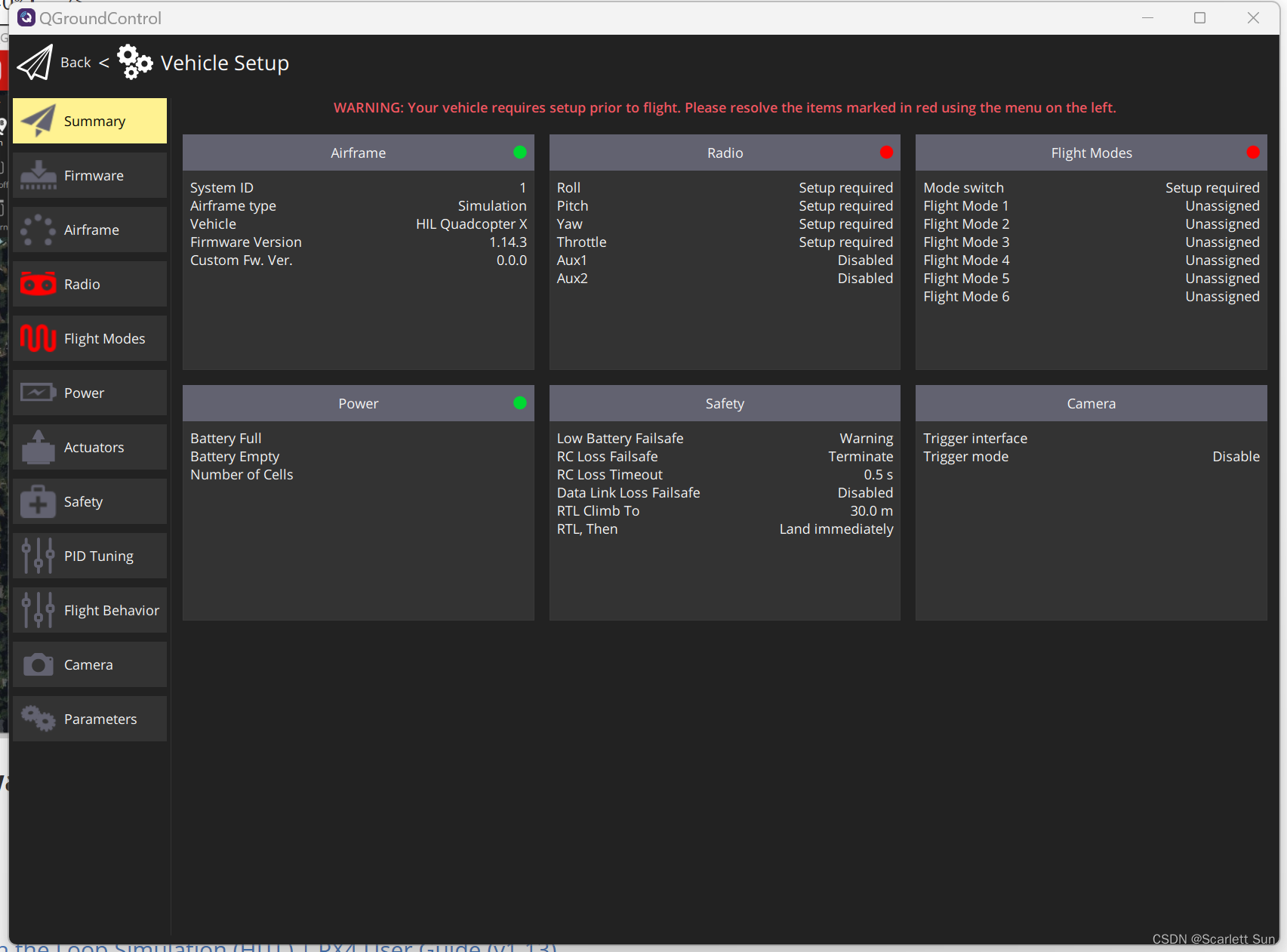Open Flight Modes setup from sidebar
The width and height of the screenshot is (1287, 952).
pyautogui.click(x=90, y=338)
